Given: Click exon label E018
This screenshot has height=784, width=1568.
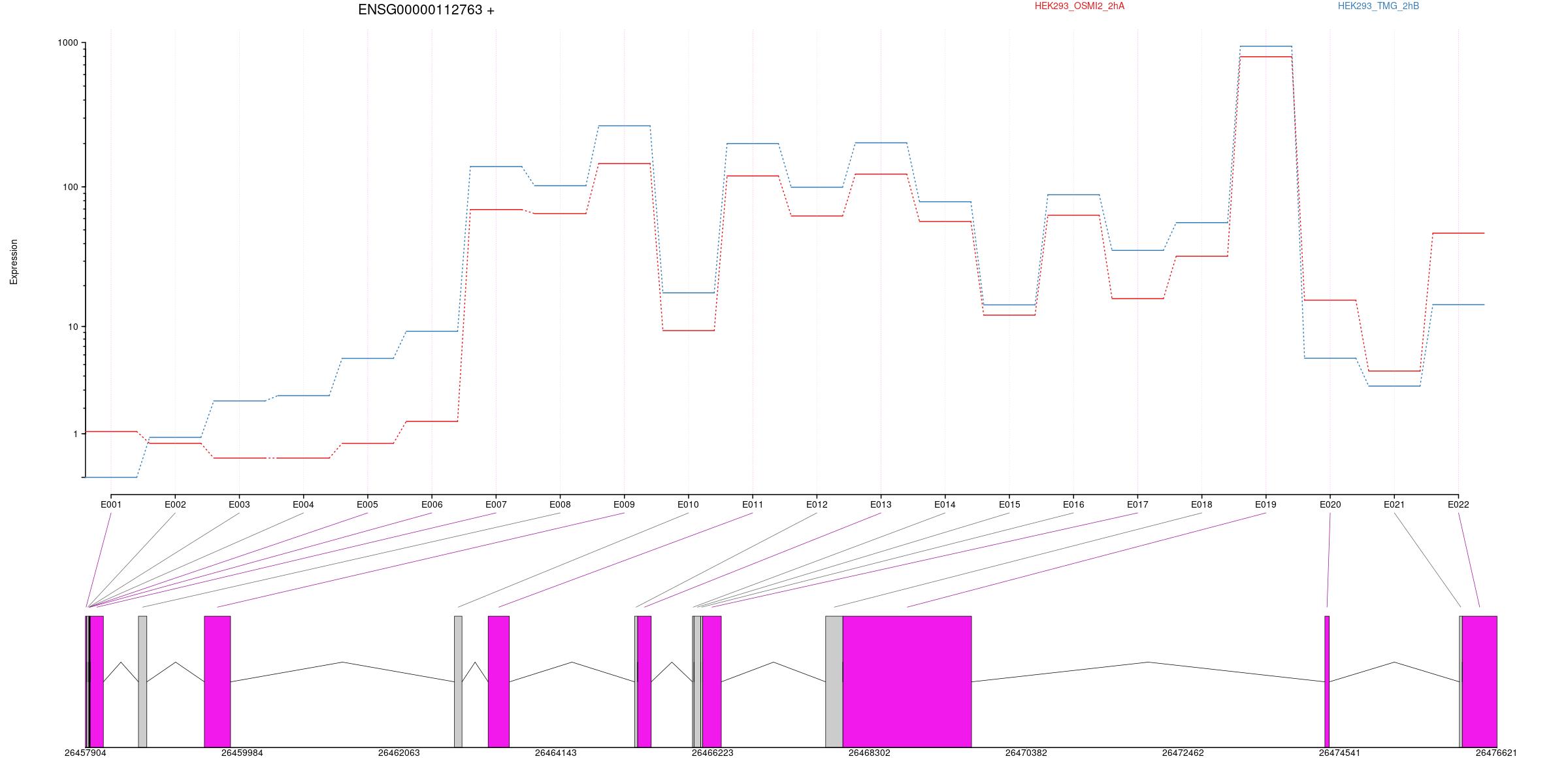Looking at the screenshot, I should (x=1201, y=504).
